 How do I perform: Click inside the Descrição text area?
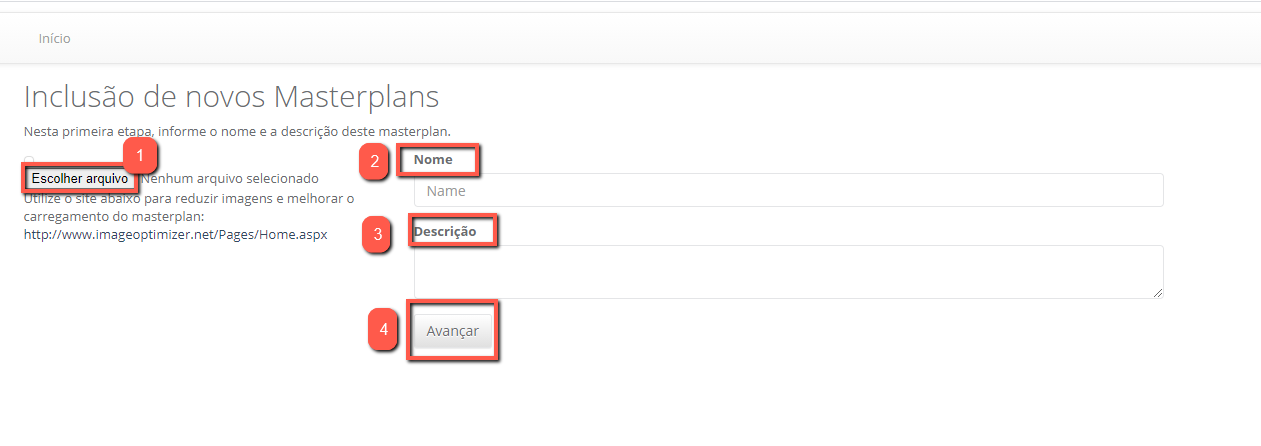788,271
